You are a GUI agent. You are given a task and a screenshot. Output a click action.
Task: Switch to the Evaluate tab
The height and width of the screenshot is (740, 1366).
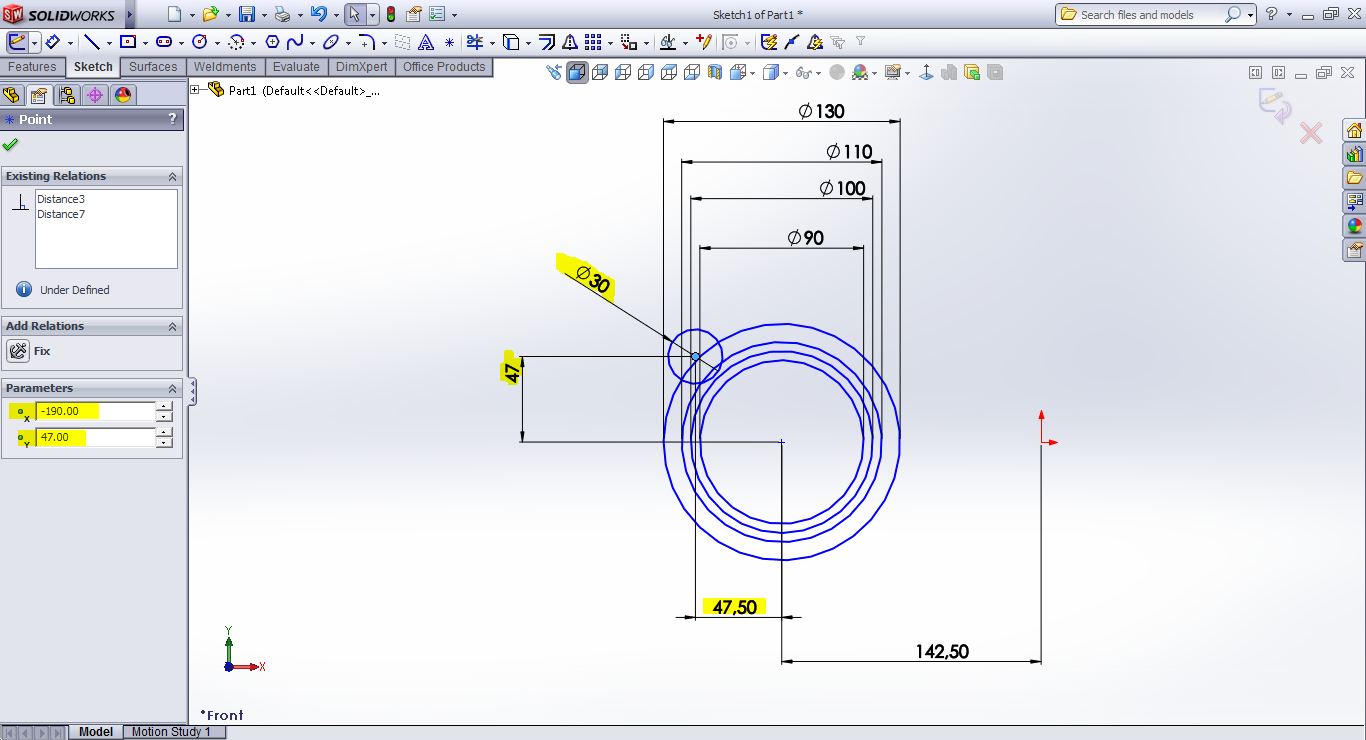coord(296,67)
